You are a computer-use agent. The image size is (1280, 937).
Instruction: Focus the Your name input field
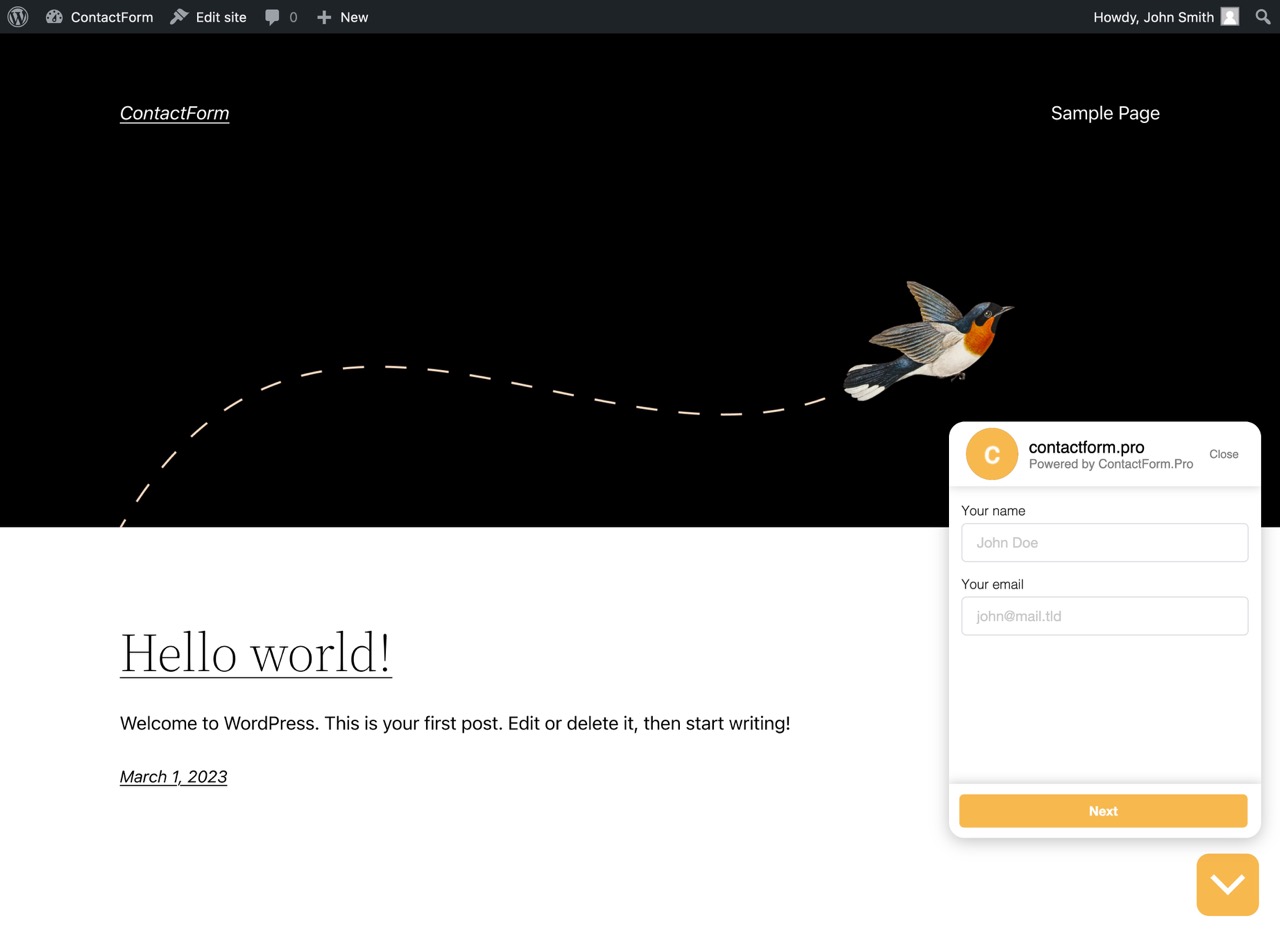(1103, 542)
